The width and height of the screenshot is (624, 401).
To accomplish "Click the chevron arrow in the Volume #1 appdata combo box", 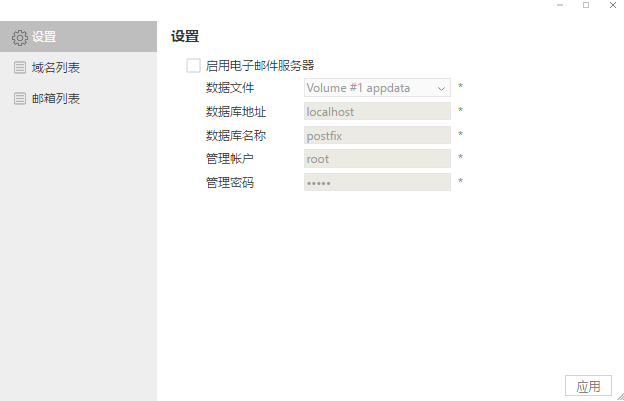I will point(441,88).
